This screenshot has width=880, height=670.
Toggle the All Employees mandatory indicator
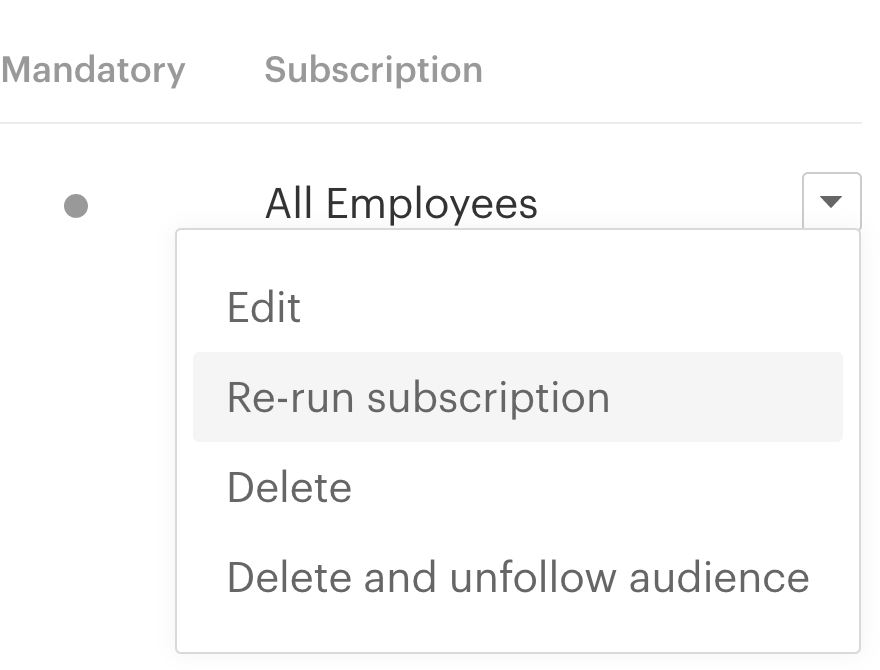tap(76, 206)
